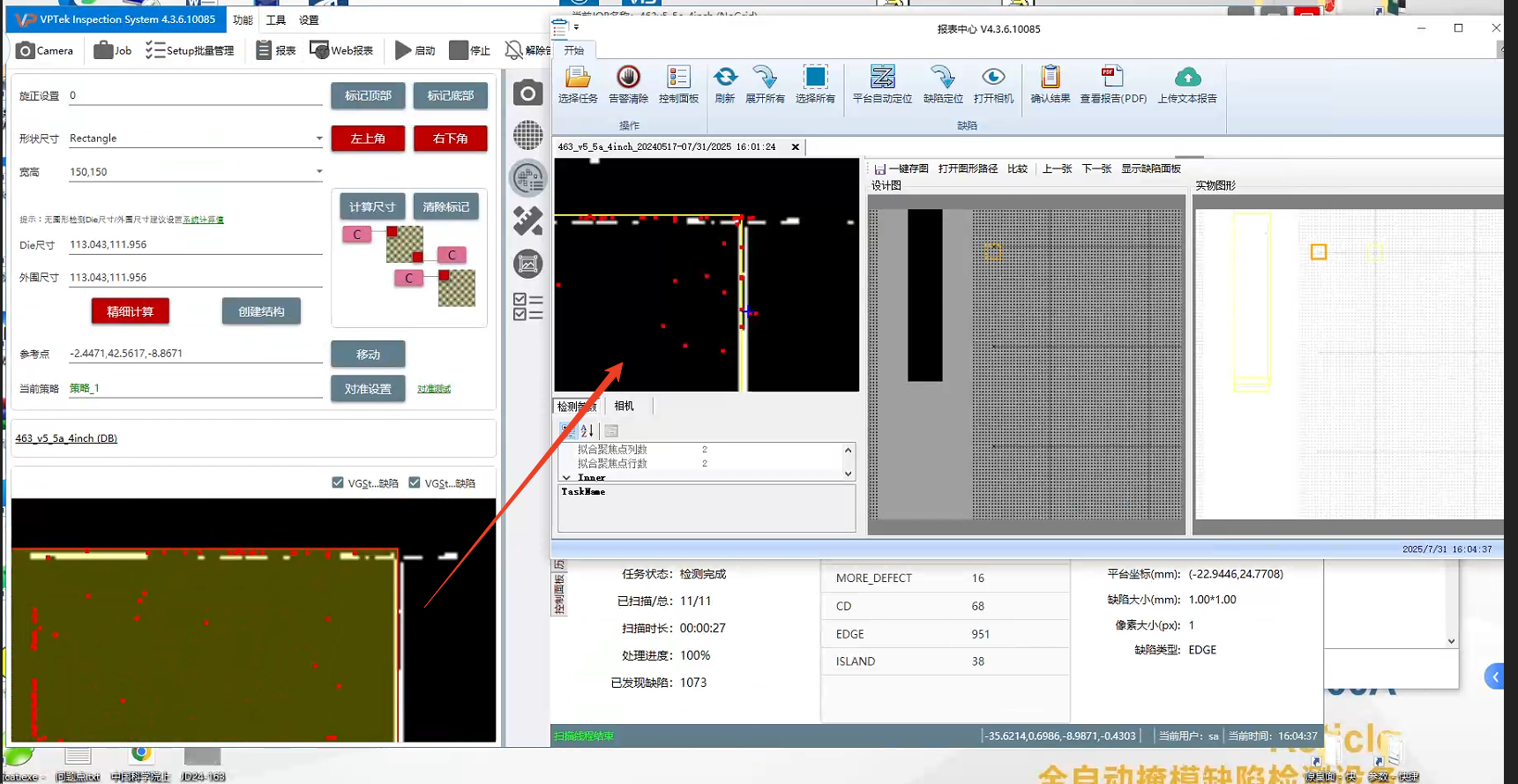Open the 形状尺寸 Rectangle dropdown

(x=318, y=138)
